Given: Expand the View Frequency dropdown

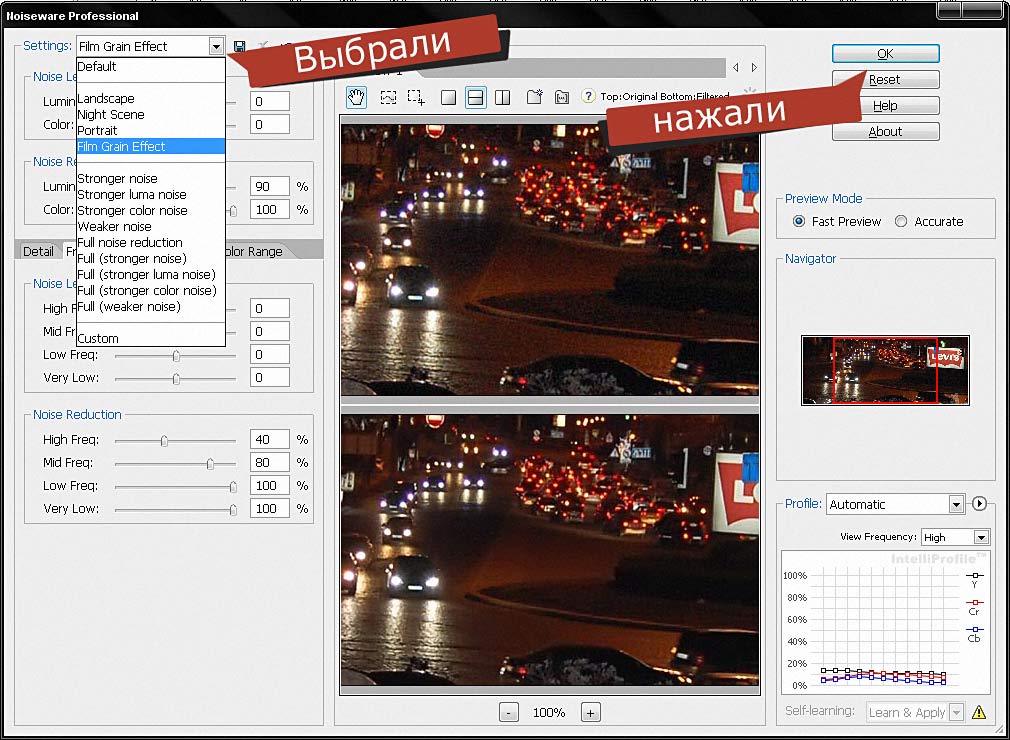Looking at the screenshot, I should coord(981,537).
